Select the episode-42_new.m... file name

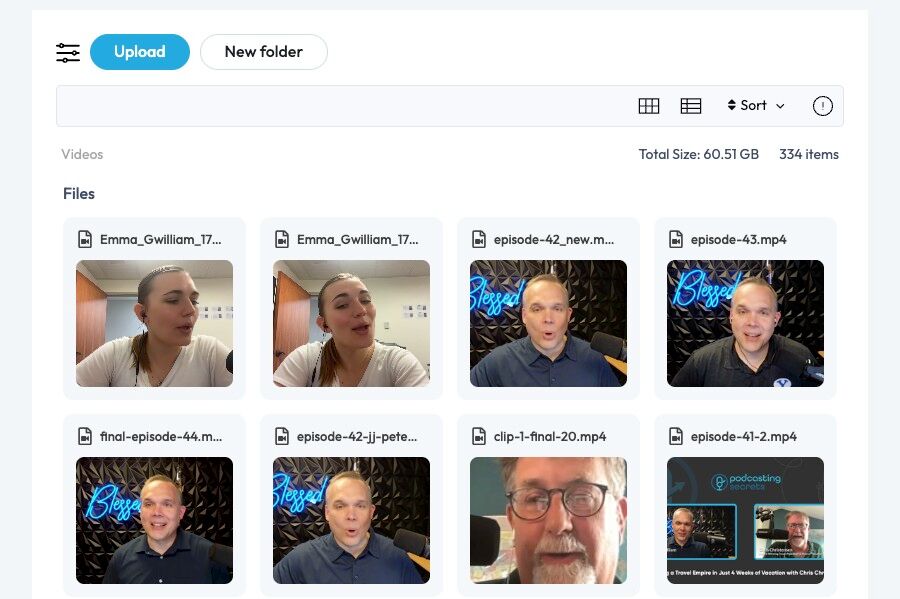[x=553, y=240]
